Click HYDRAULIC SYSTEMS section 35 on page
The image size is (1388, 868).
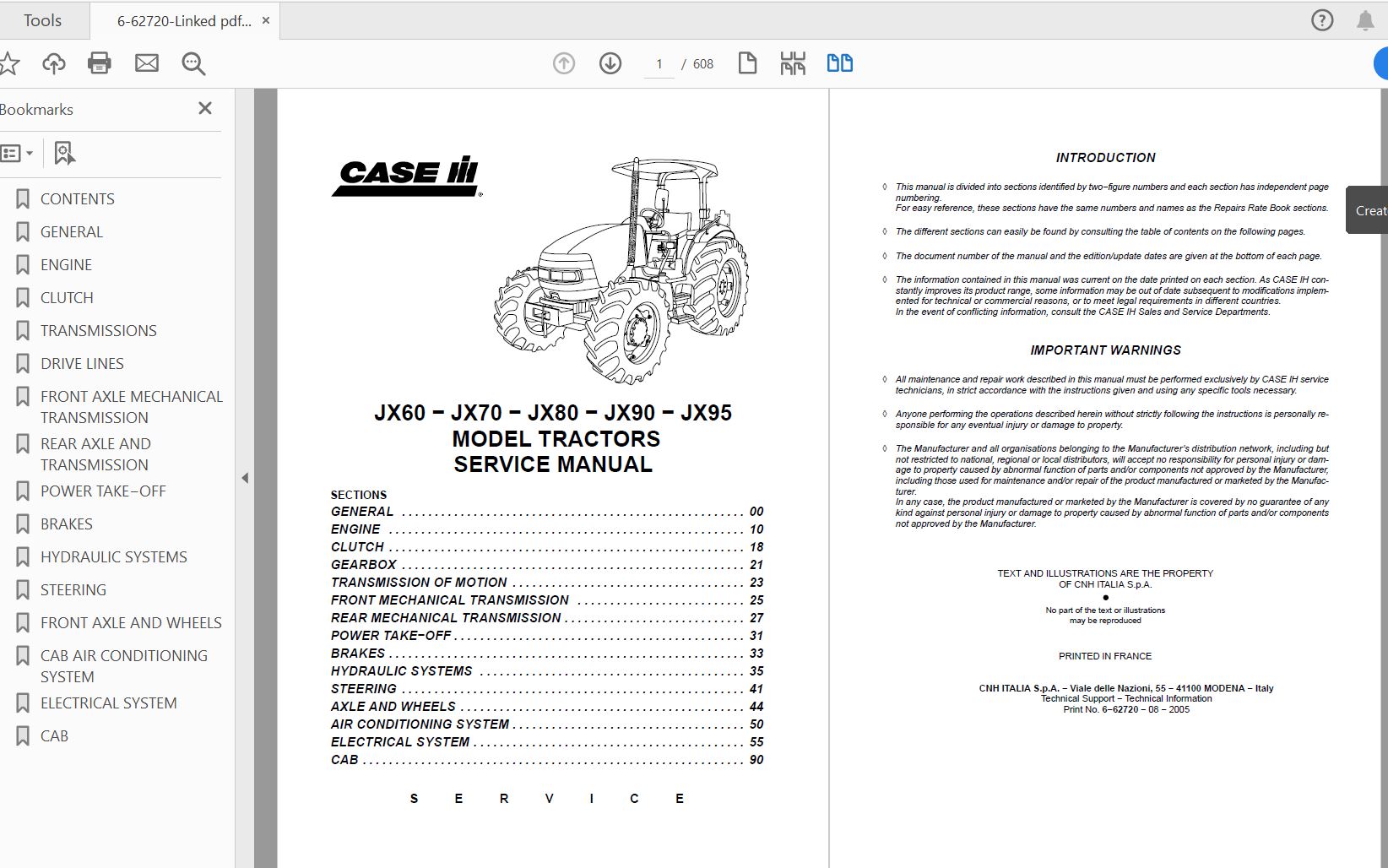(547, 671)
